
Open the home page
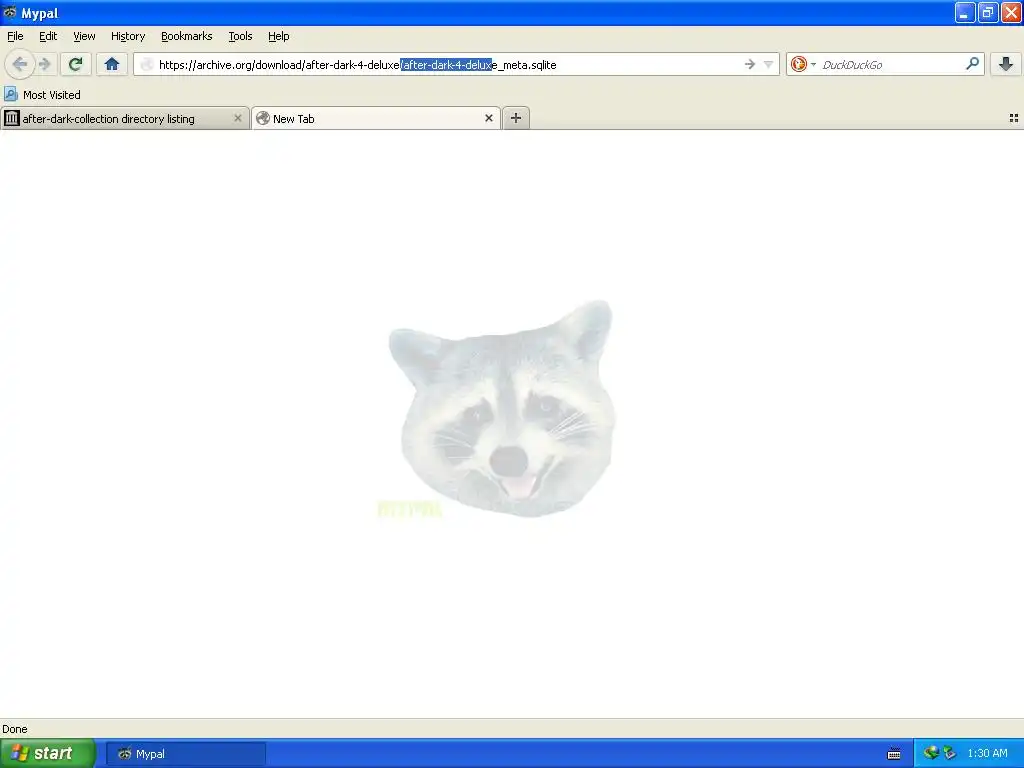click(x=112, y=64)
